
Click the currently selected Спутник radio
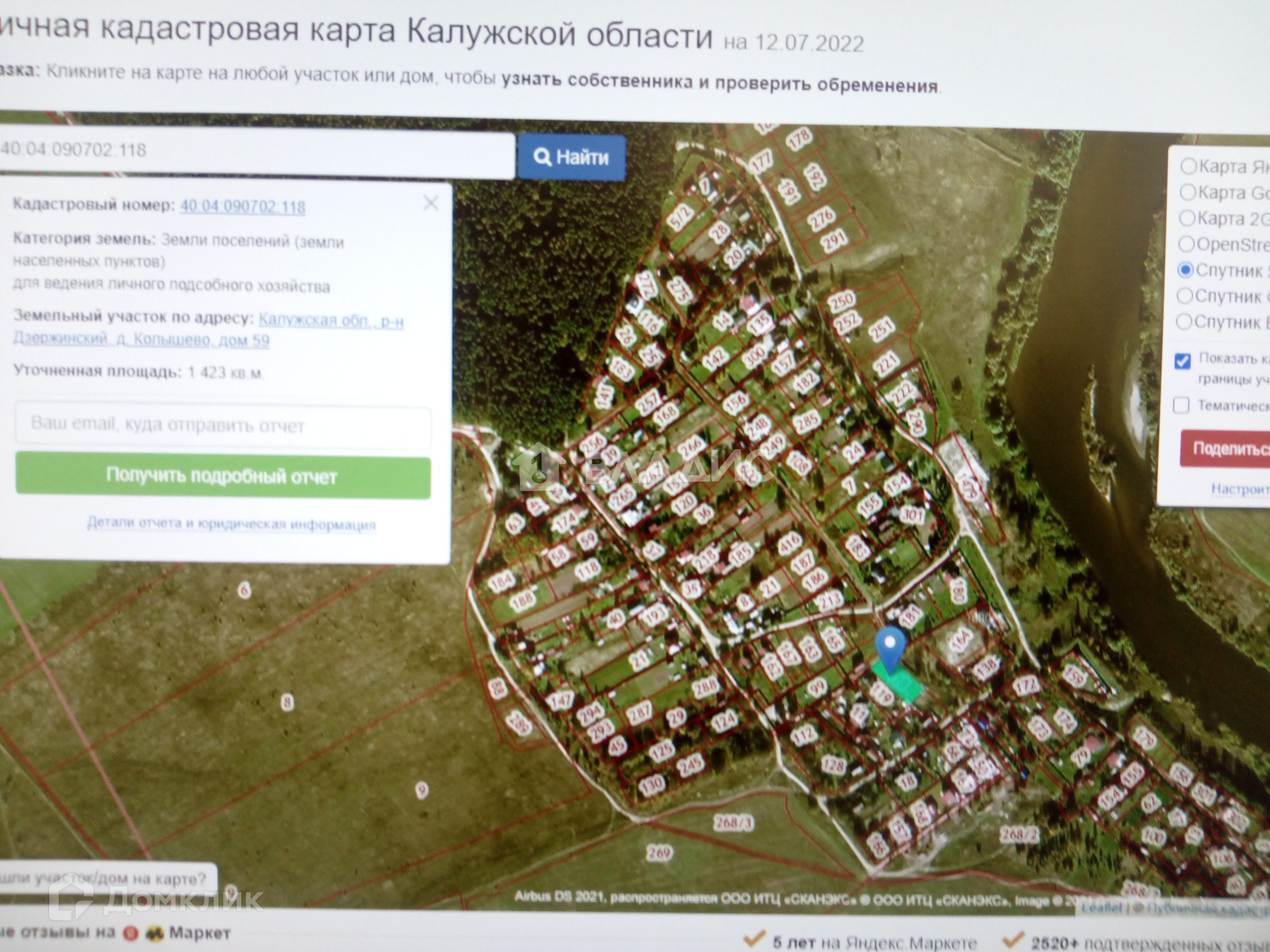(1186, 270)
